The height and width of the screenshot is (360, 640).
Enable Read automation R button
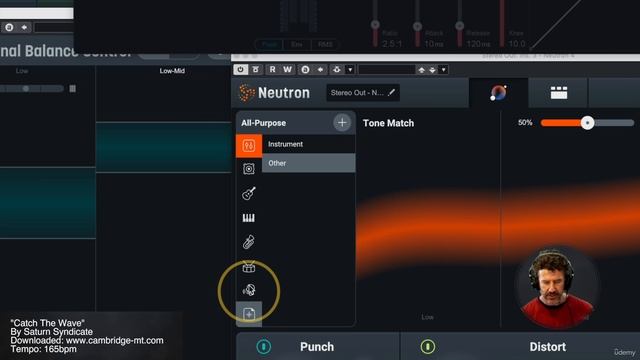pos(272,69)
